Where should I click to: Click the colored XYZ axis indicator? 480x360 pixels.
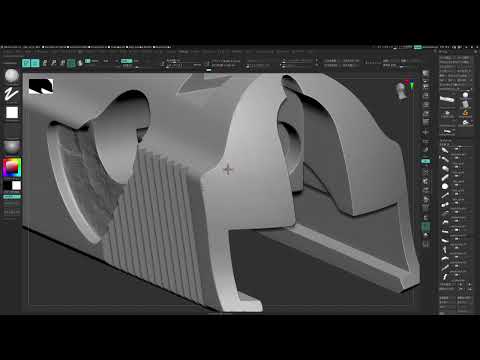click(x=412, y=87)
